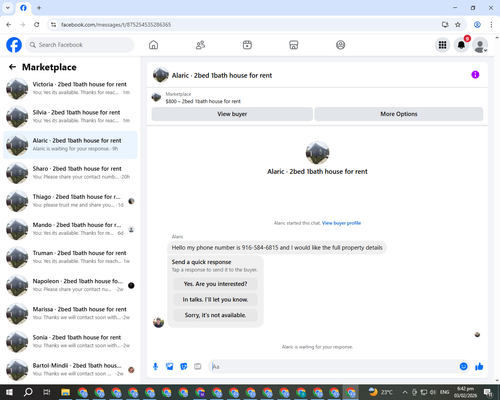The image size is (500, 400).
Task: Choose a GIF icon
Action: [198, 367]
